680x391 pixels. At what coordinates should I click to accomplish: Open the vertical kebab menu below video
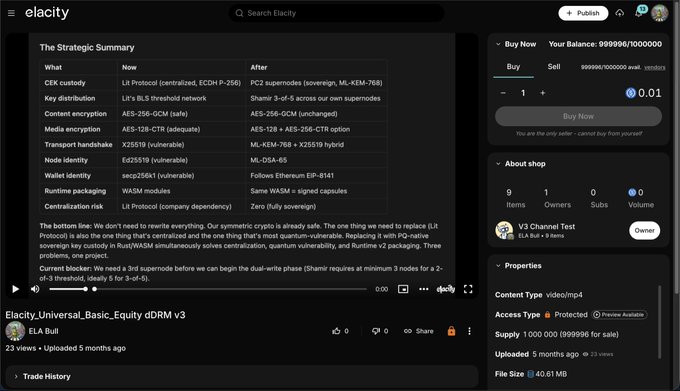tap(469, 331)
